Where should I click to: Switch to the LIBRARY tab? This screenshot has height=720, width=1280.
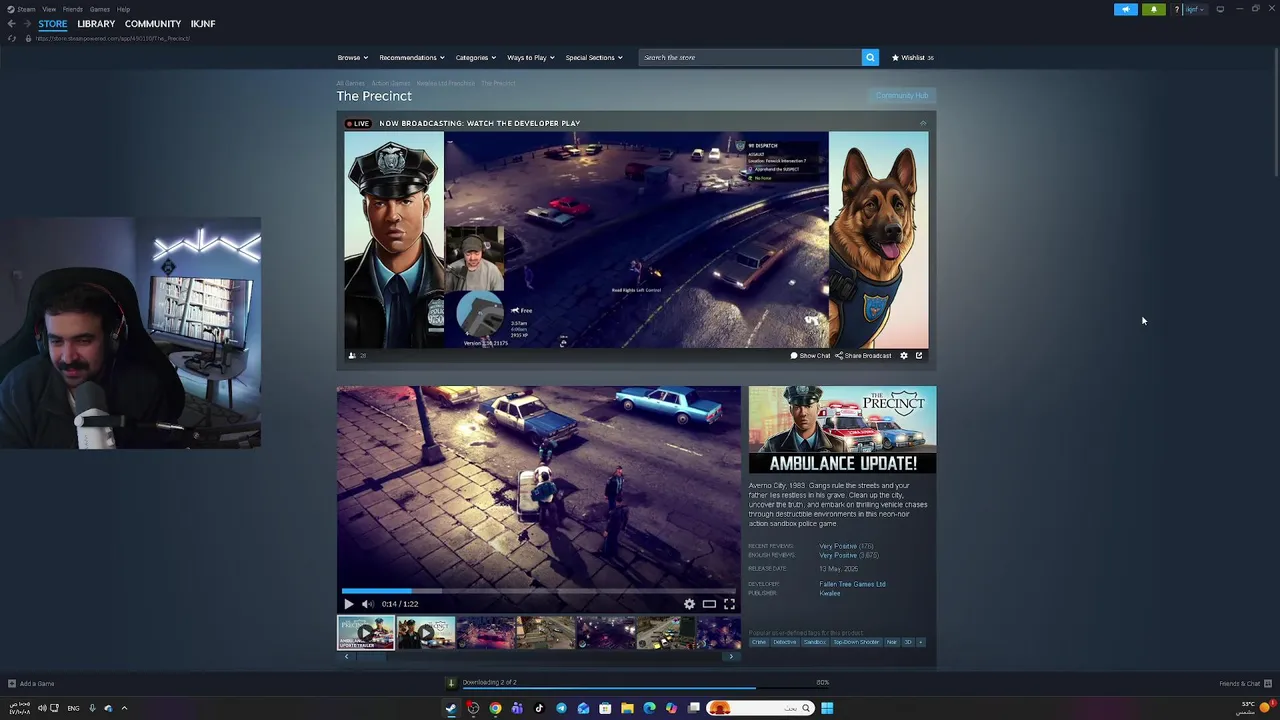pos(96,23)
